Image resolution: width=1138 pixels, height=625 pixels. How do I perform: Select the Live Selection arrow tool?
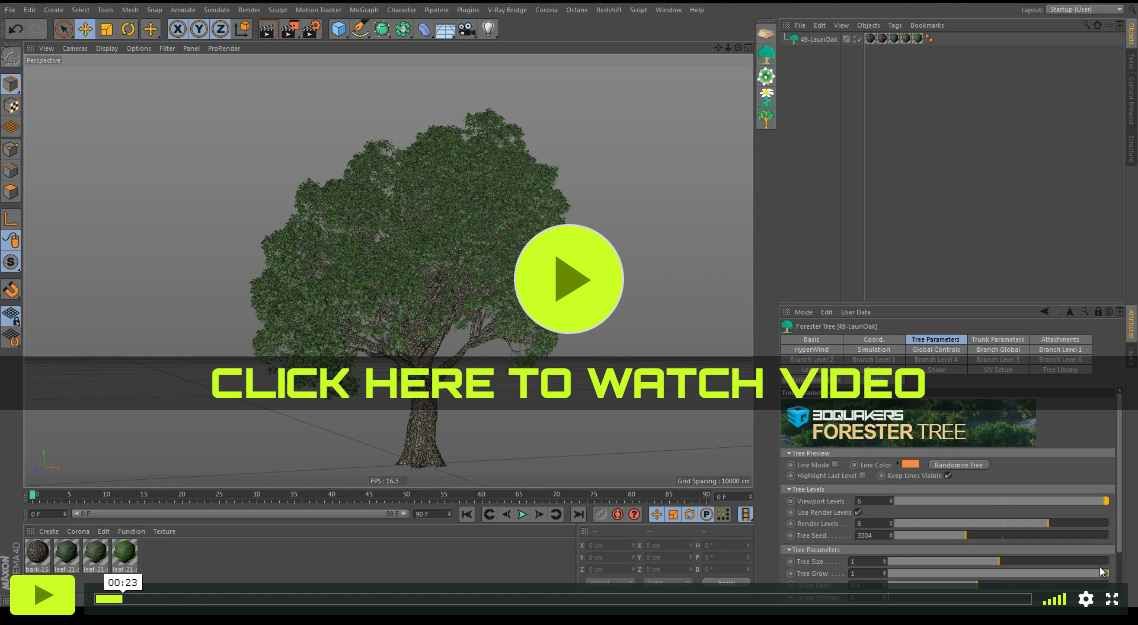point(64,29)
